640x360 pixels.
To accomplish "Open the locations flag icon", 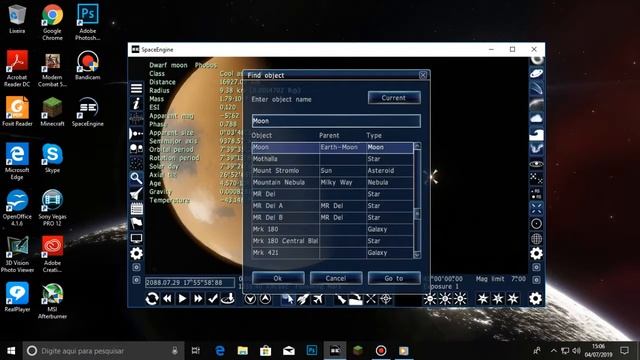I will pyautogui.click(x=136, y=223).
